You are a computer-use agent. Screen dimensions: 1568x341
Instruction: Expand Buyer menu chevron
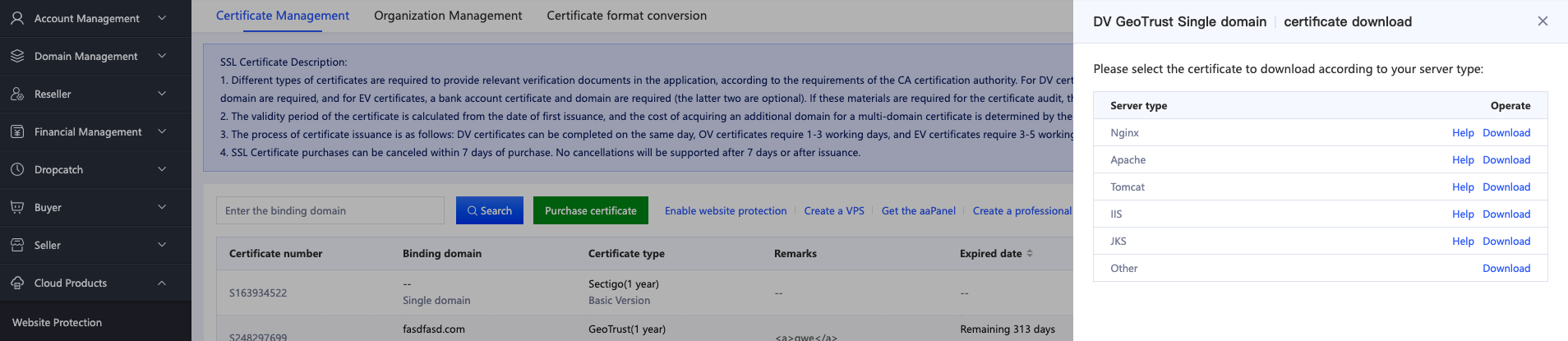point(162,207)
